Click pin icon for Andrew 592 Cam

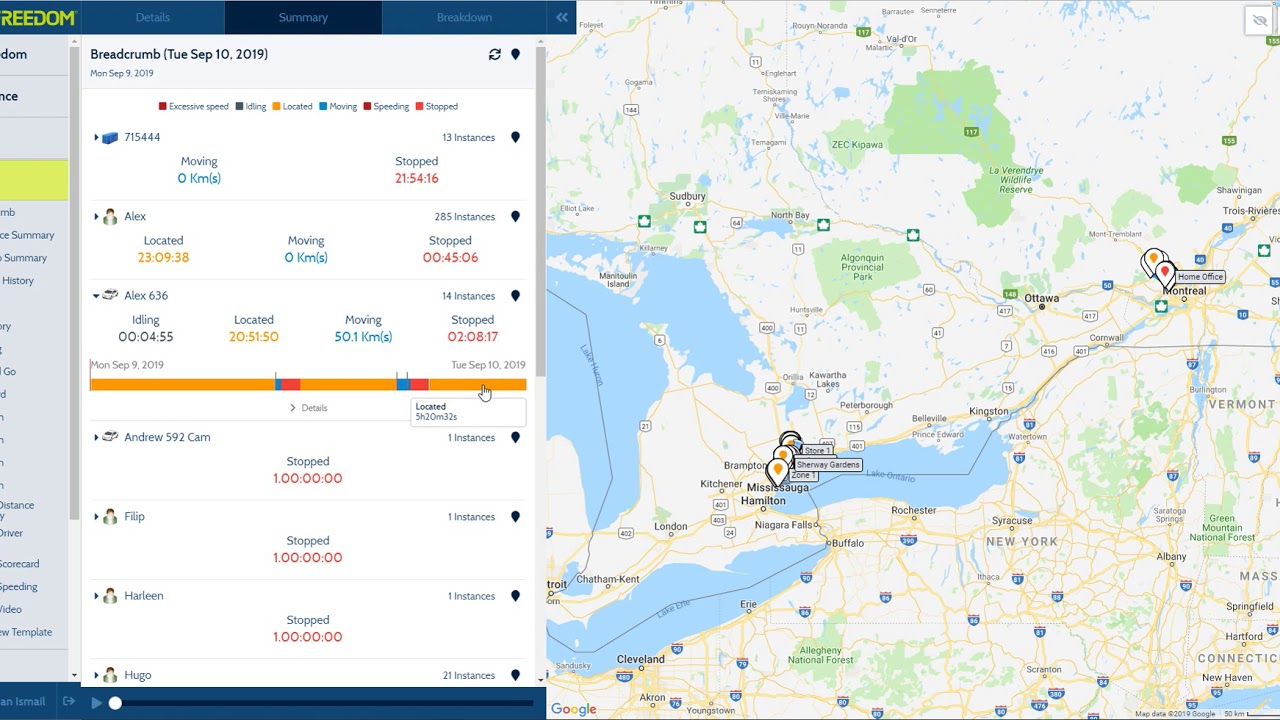pos(515,437)
